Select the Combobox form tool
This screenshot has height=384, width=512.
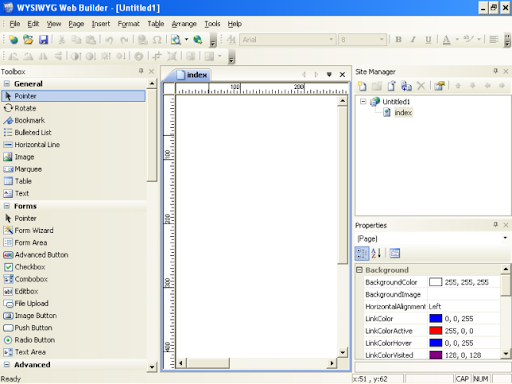pos(73,279)
